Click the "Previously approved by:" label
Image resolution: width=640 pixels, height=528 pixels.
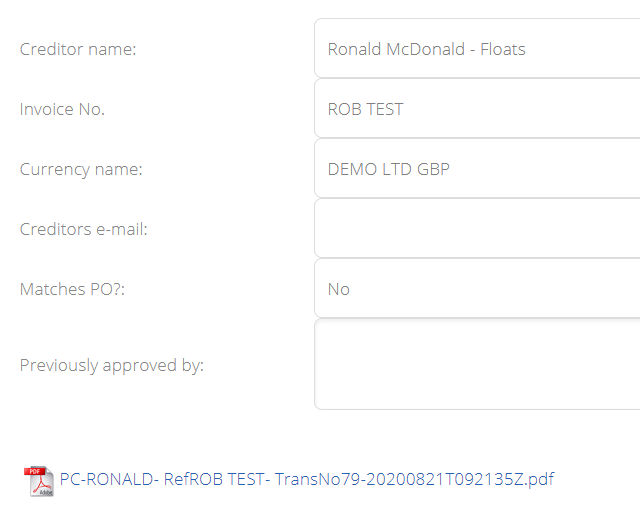tap(112, 366)
